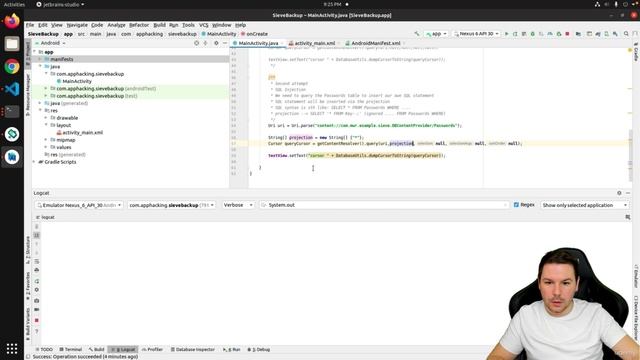Expand the manifests folder in project tree
640x360 pixels.
click(x=40, y=59)
